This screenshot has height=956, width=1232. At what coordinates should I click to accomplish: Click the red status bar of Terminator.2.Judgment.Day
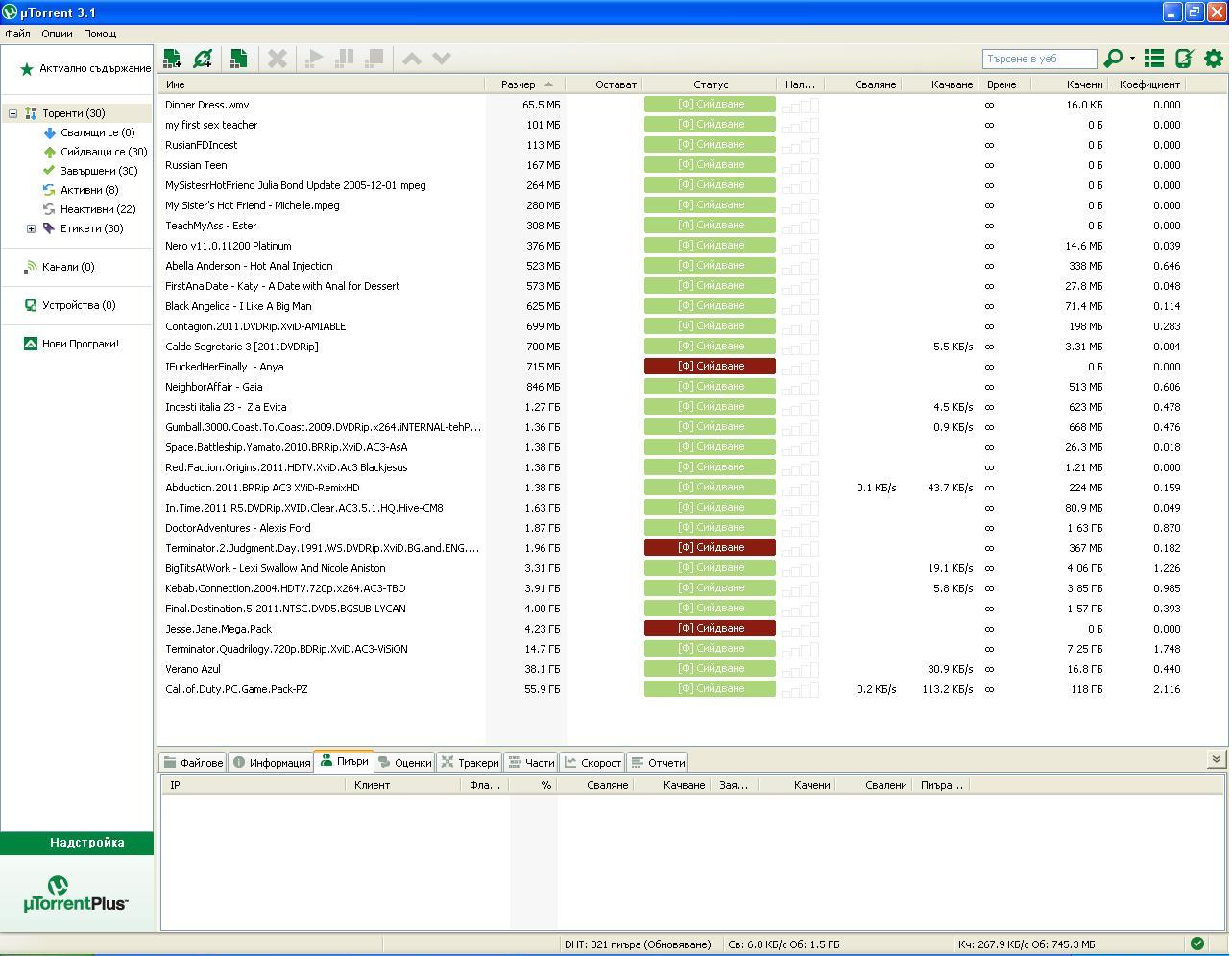[x=710, y=547]
